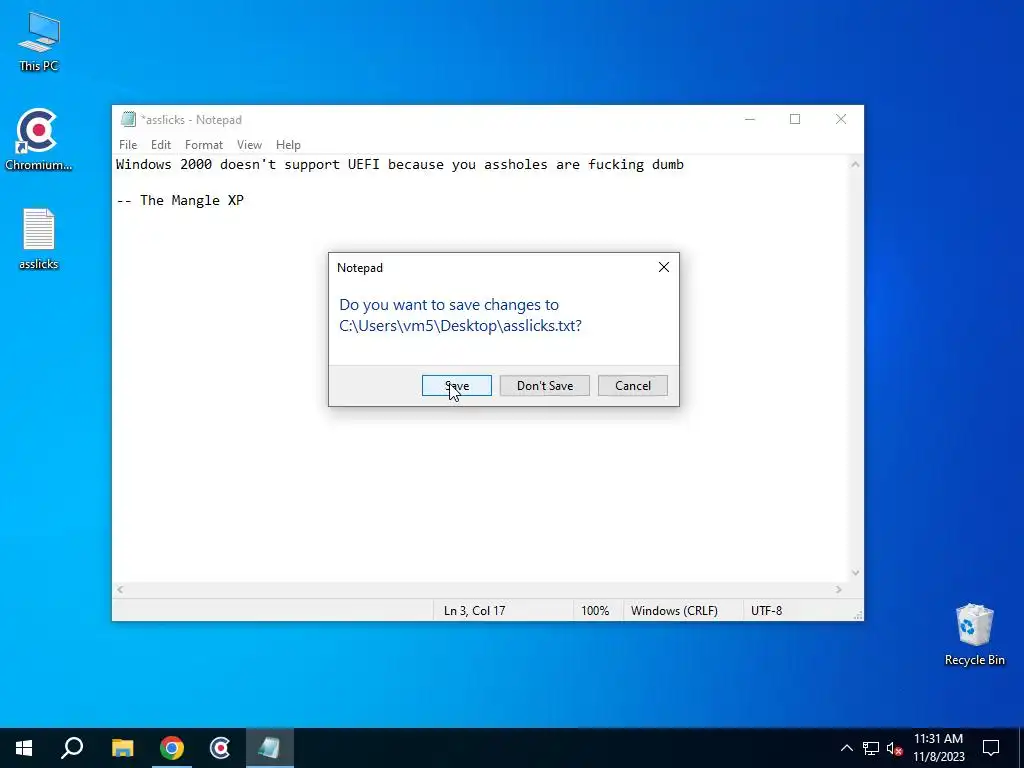Open the Windows Start menu
Image resolution: width=1024 pixels, height=768 pixels.
pyautogui.click(x=24, y=748)
